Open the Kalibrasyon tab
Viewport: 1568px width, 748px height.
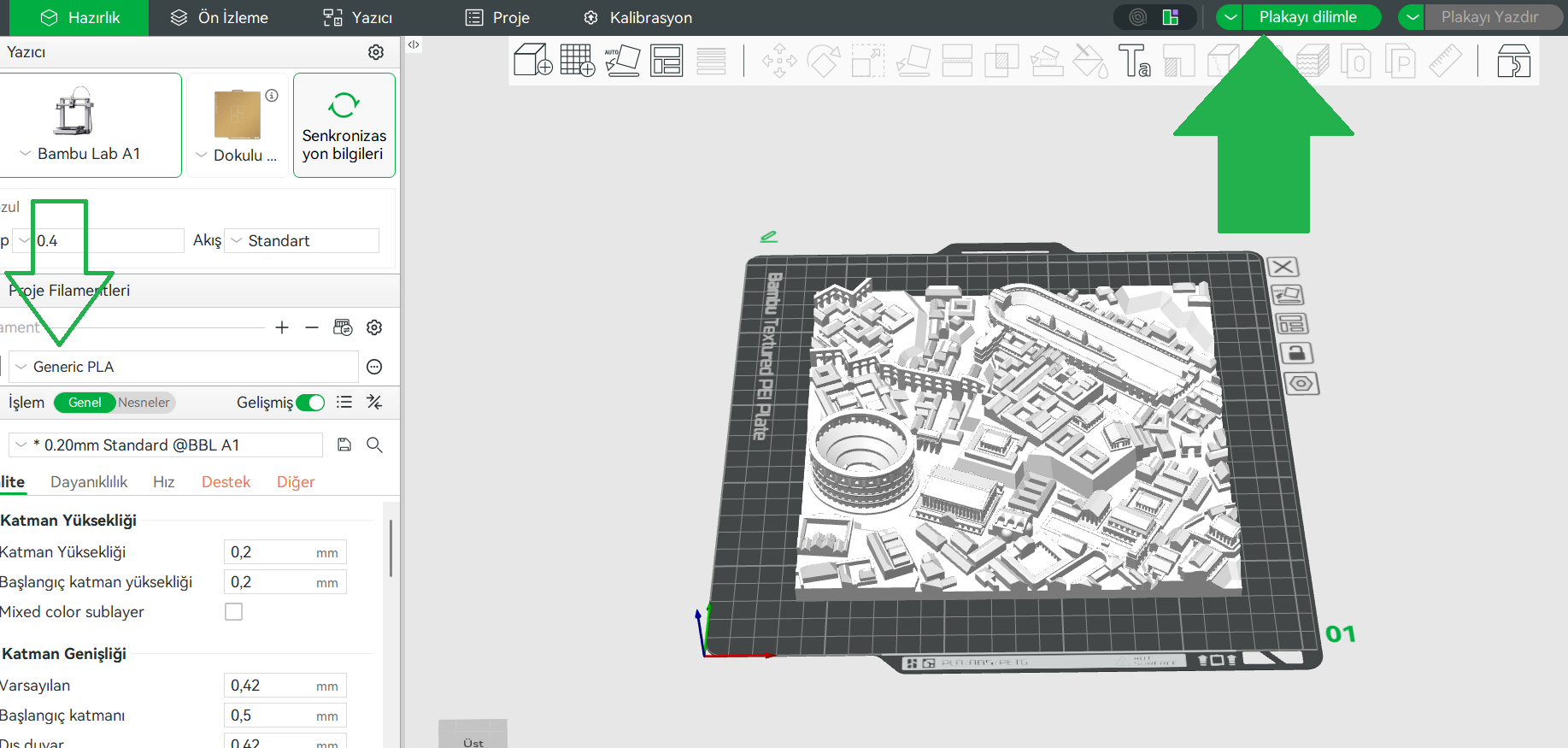[x=637, y=18]
